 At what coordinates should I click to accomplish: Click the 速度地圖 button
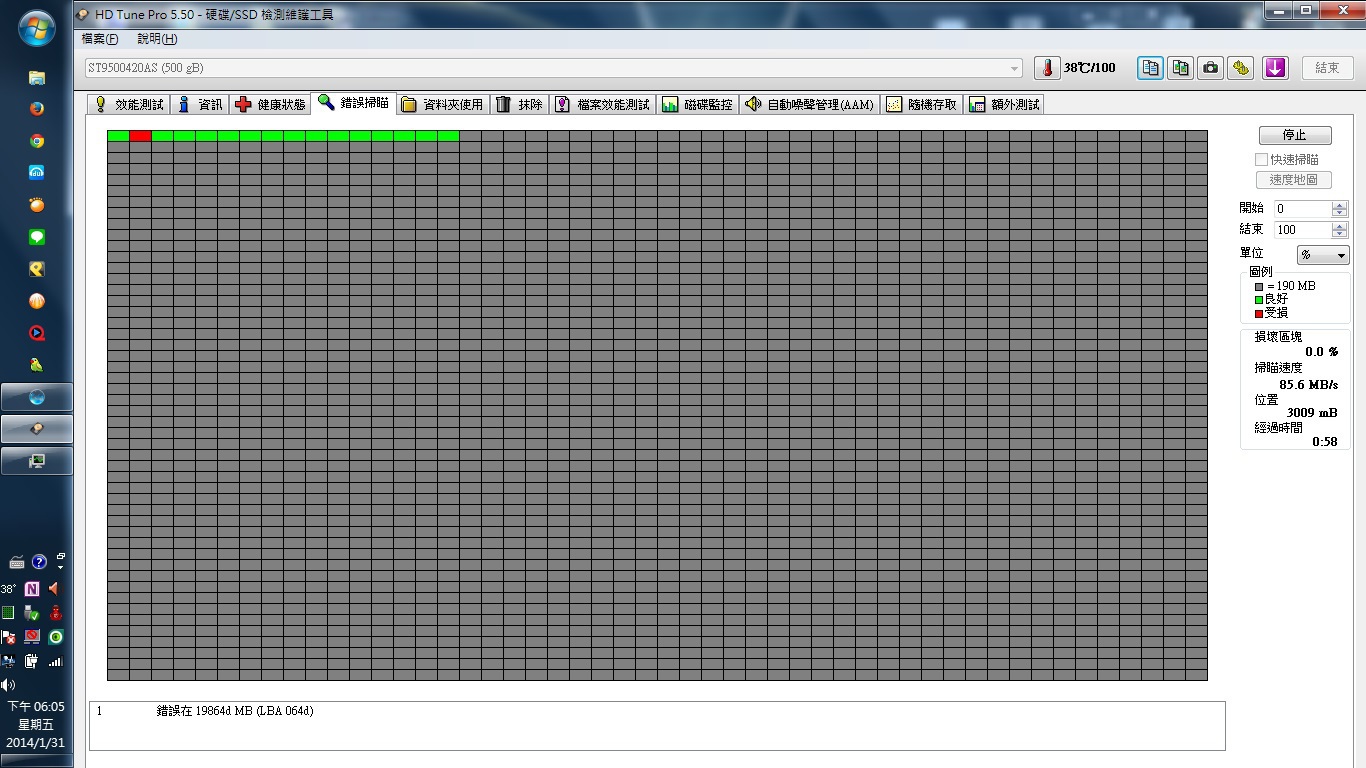[1293, 180]
